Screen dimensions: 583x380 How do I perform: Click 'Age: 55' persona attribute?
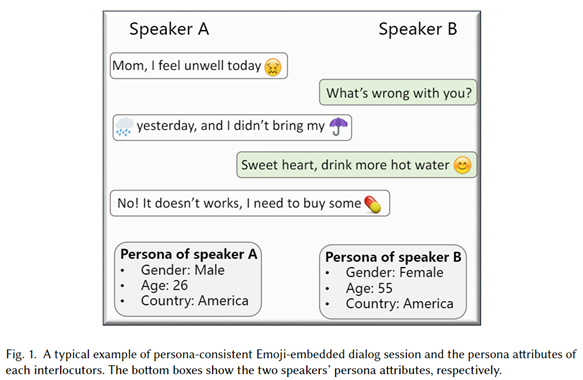[x=369, y=288]
